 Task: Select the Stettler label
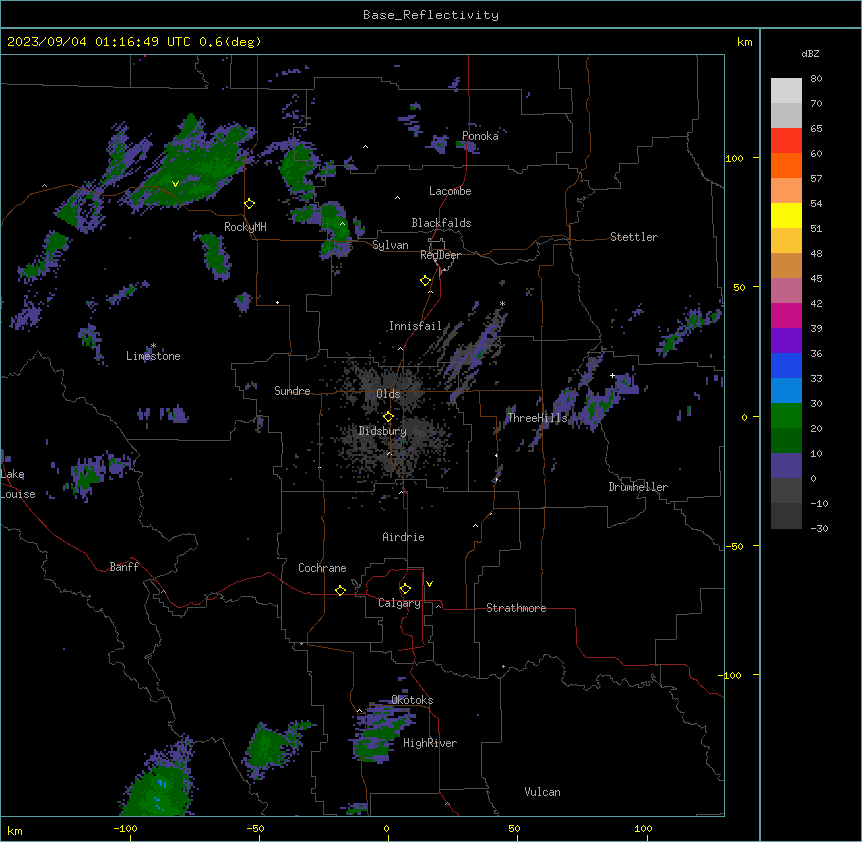(x=633, y=237)
